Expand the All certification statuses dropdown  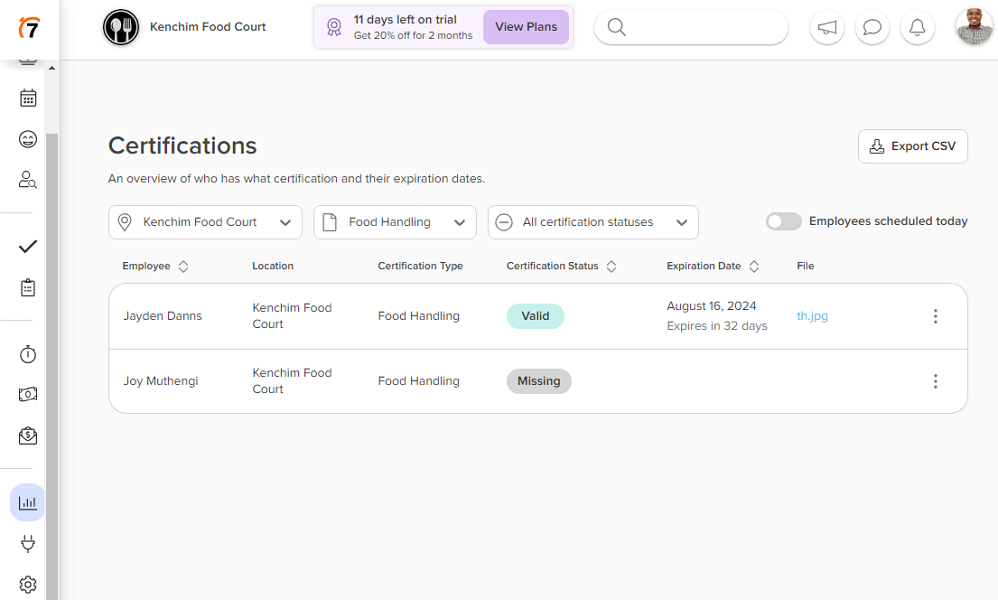(x=593, y=222)
